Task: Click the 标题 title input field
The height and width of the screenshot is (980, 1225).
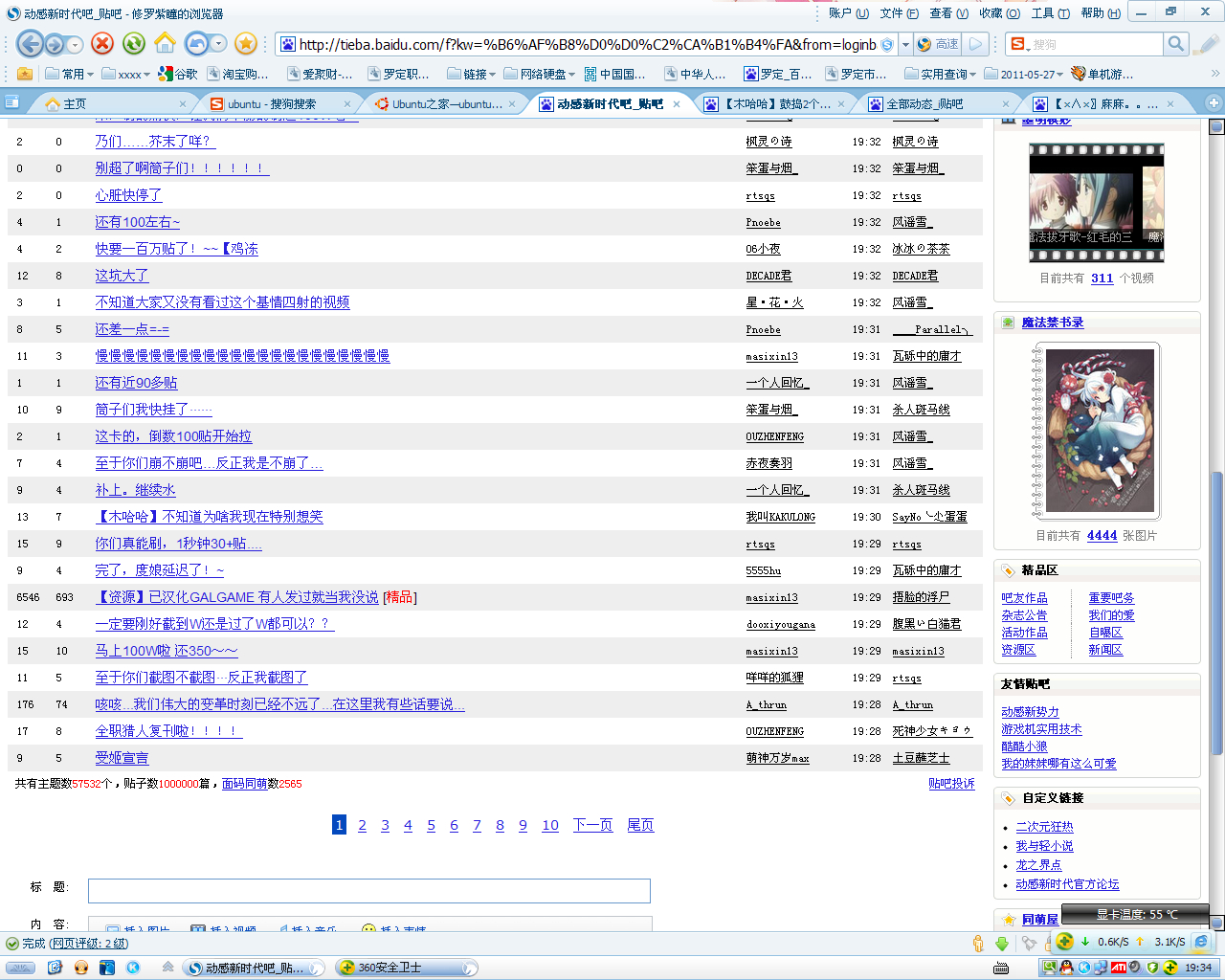Action: (x=369, y=891)
